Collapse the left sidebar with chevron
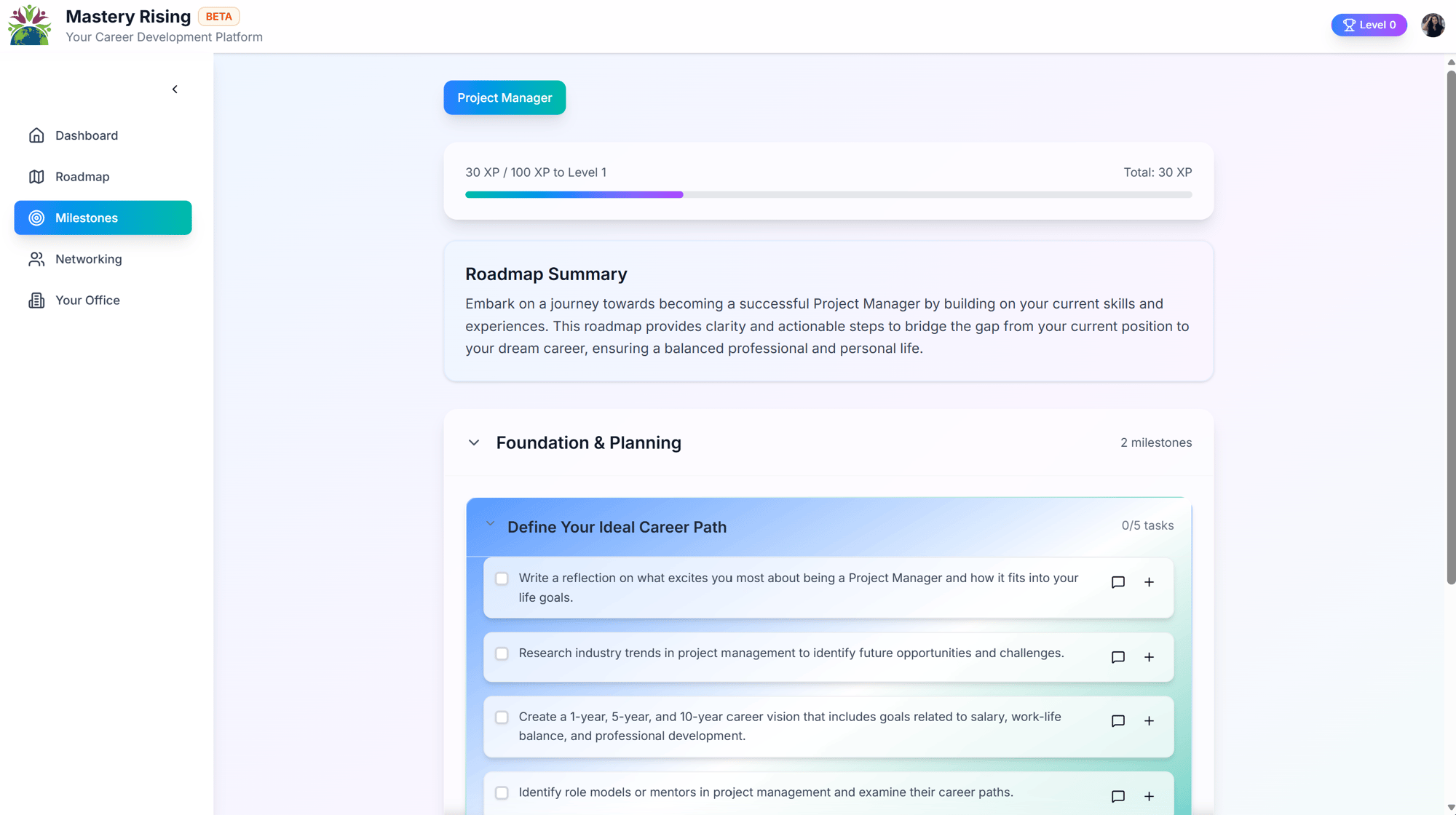The height and width of the screenshot is (815, 1456). [175, 90]
